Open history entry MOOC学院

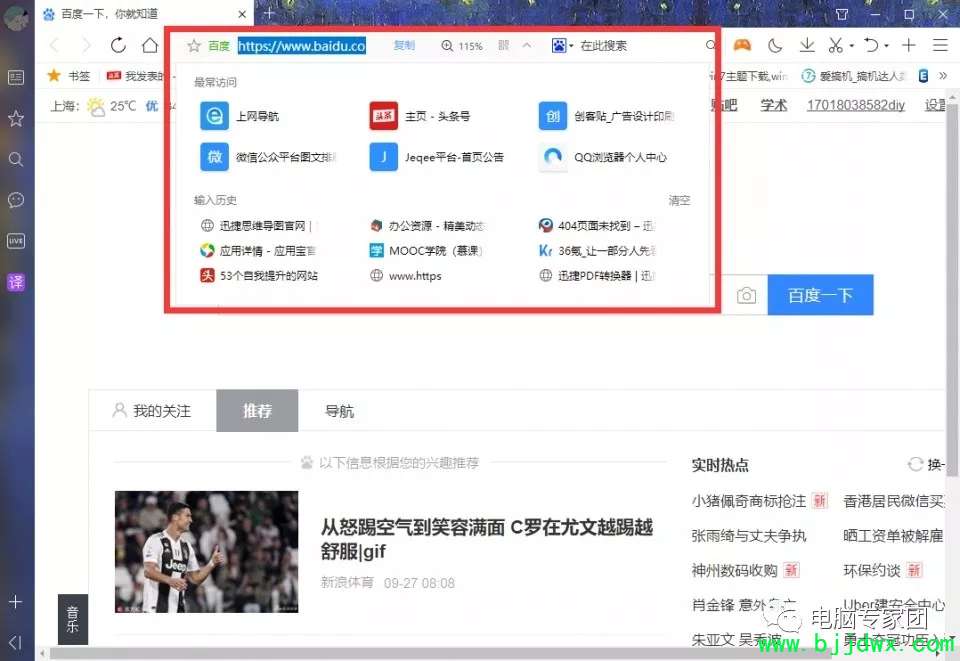[426, 251]
